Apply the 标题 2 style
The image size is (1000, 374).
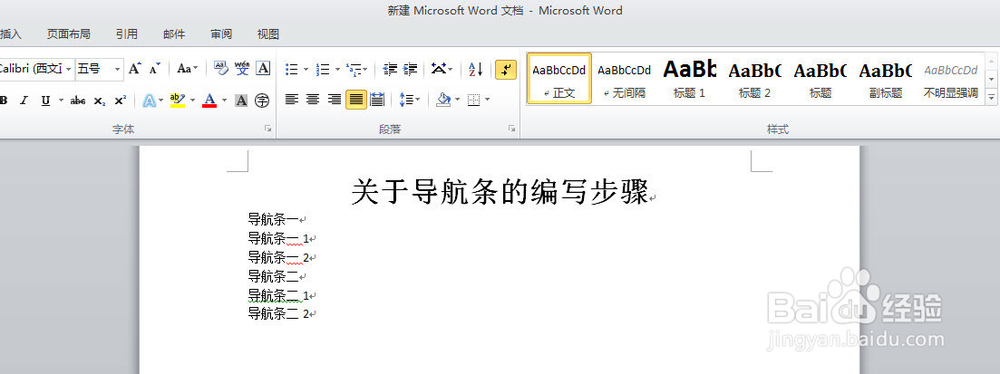754,79
